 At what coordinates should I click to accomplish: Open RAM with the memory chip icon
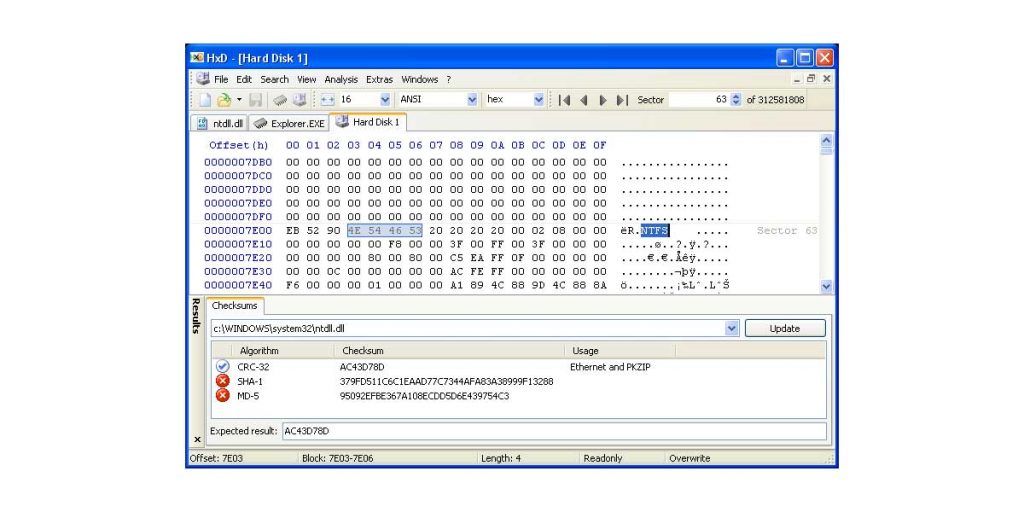click(280, 100)
